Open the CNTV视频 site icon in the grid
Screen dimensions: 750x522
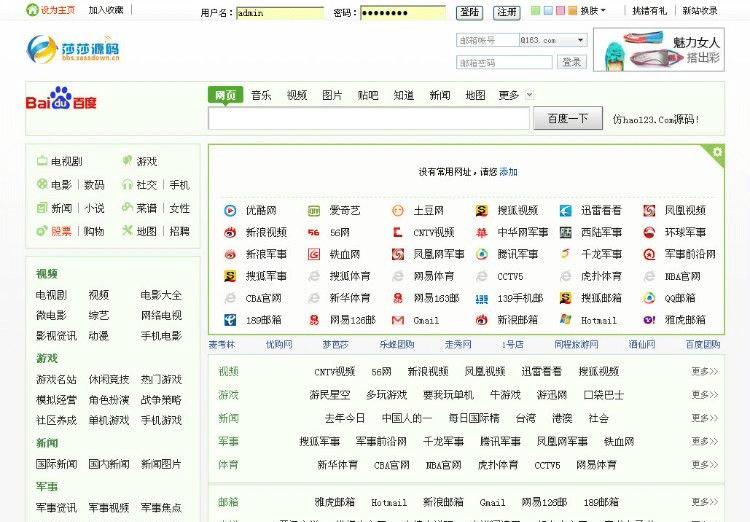click(398, 233)
